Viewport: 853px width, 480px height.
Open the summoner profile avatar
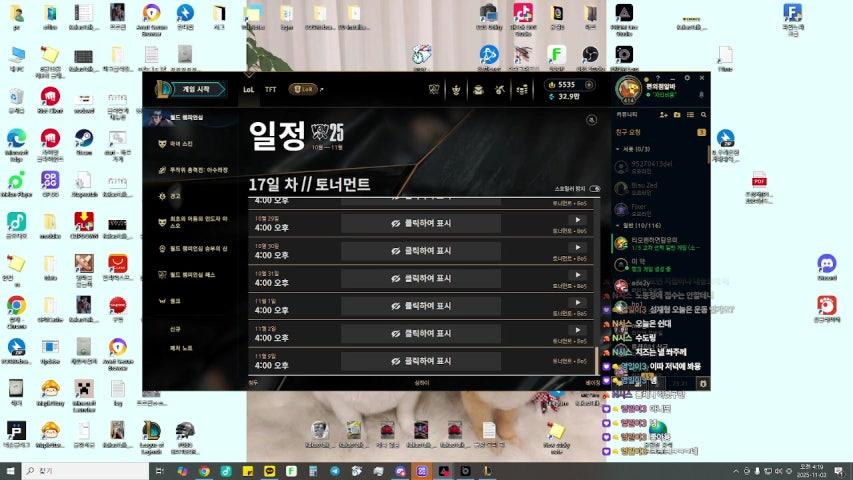pyautogui.click(x=628, y=88)
